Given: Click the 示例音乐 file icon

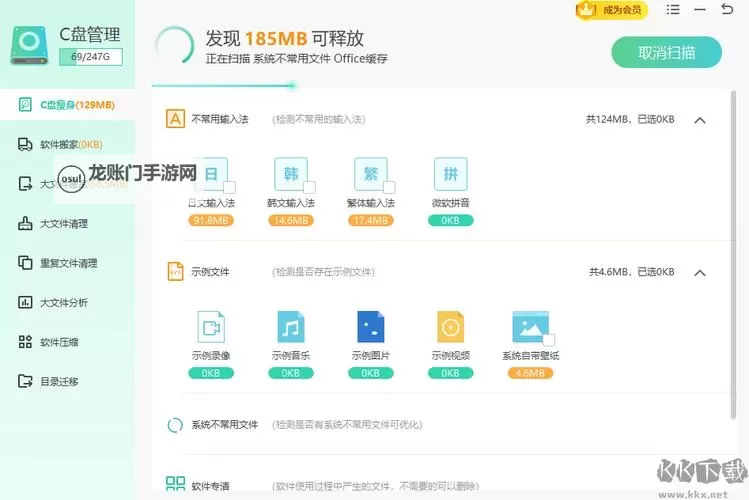Looking at the screenshot, I should coord(290,327).
